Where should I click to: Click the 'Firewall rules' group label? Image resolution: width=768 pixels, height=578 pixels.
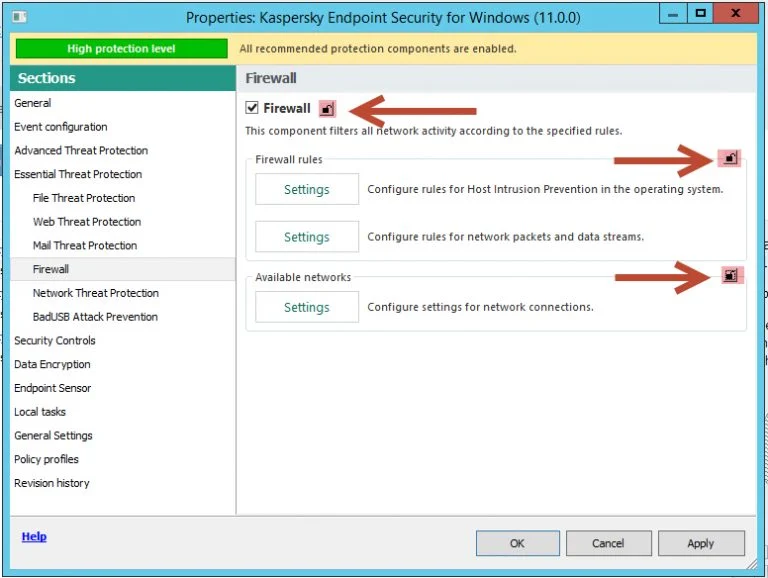[x=288, y=160]
